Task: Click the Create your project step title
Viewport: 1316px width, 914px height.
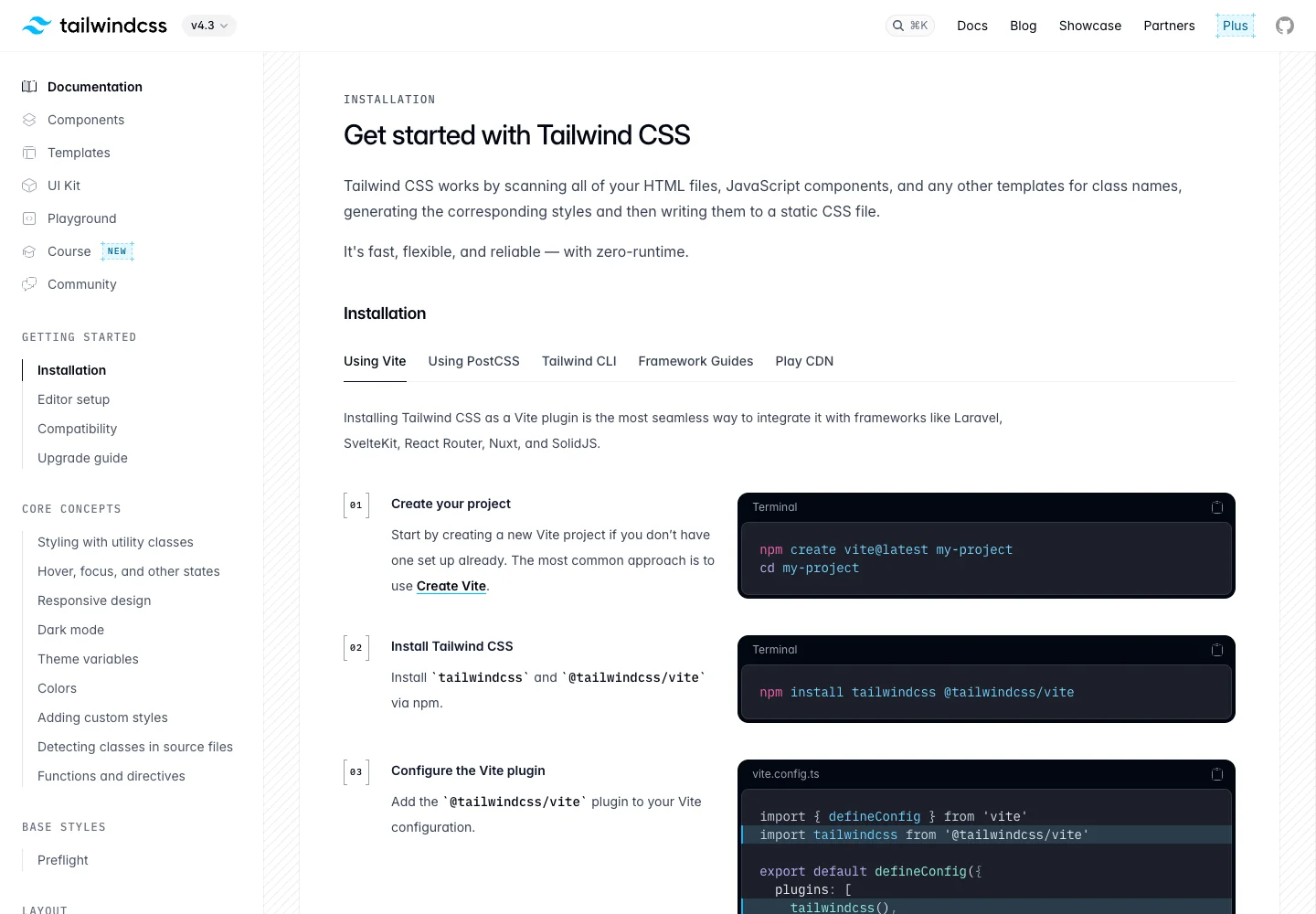Action: [451, 504]
